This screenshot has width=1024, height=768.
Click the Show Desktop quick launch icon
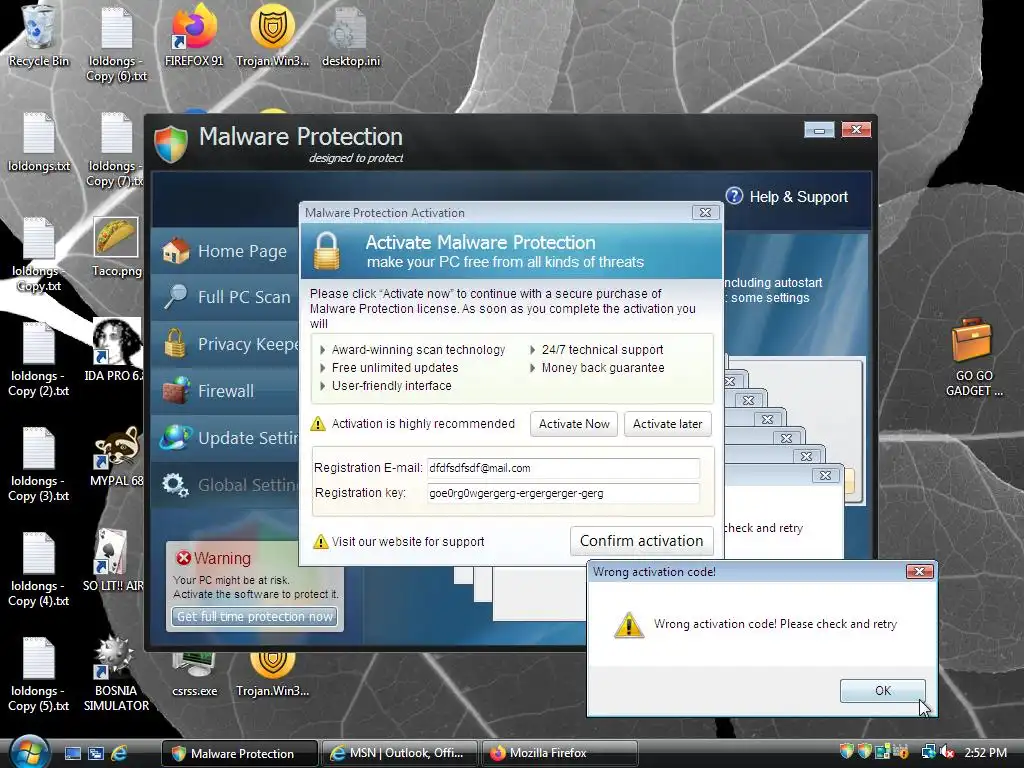72,753
